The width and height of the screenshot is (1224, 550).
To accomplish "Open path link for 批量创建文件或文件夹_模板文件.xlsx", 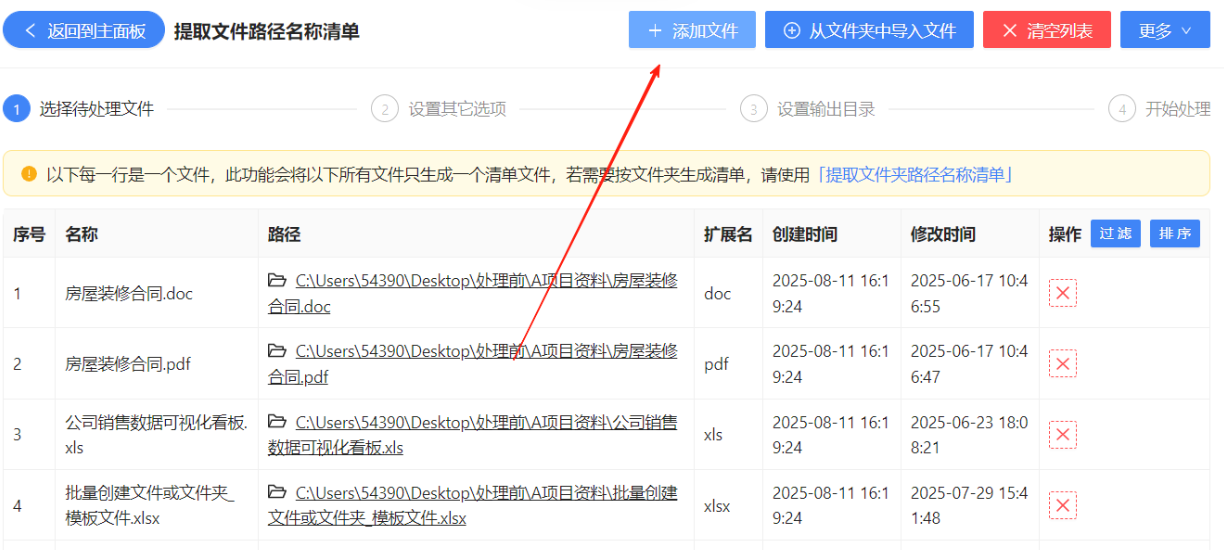I will (473, 506).
